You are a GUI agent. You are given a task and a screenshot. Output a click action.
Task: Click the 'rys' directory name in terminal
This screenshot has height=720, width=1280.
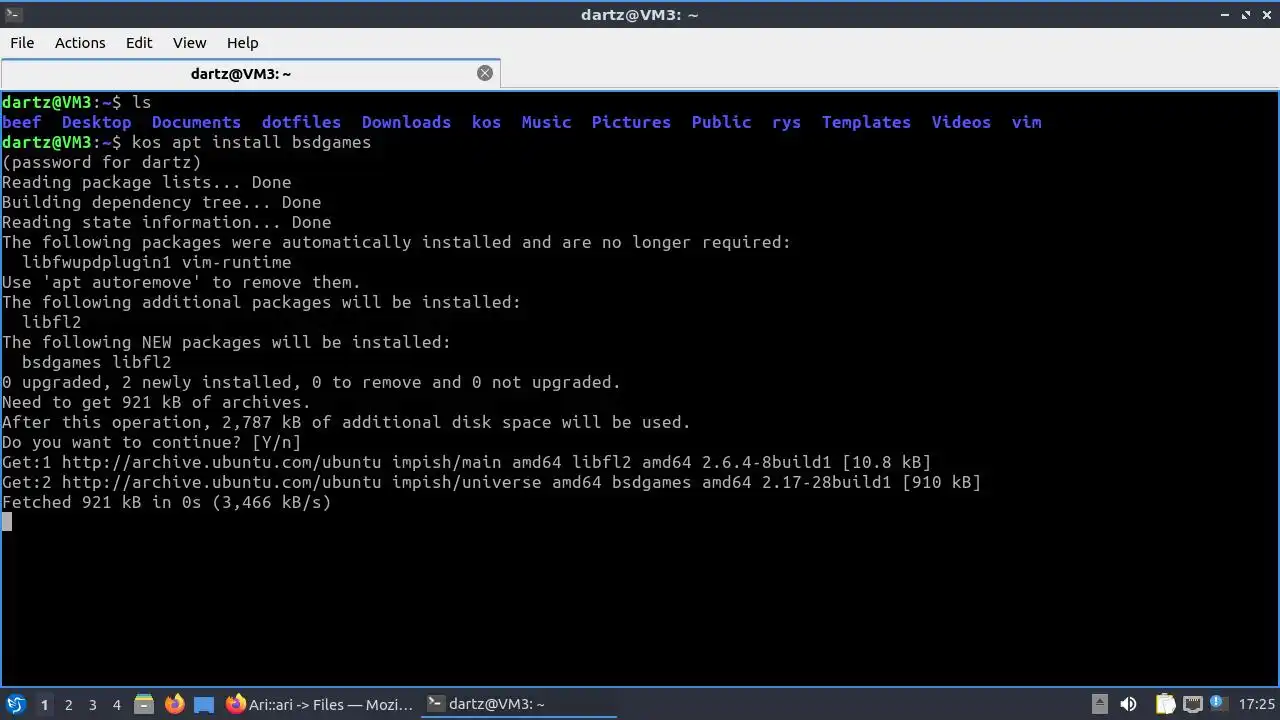click(787, 122)
